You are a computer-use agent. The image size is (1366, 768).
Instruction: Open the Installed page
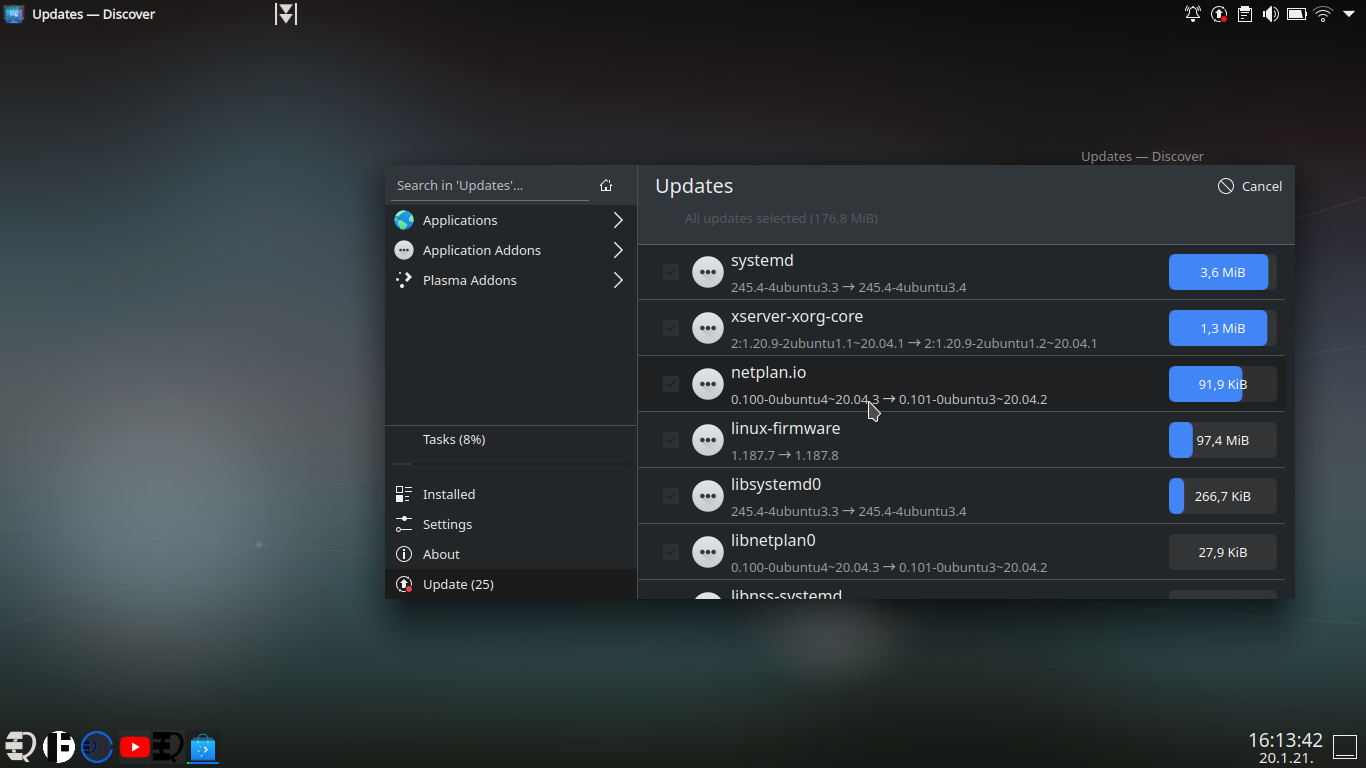pyautogui.click(x=511, y=494)
